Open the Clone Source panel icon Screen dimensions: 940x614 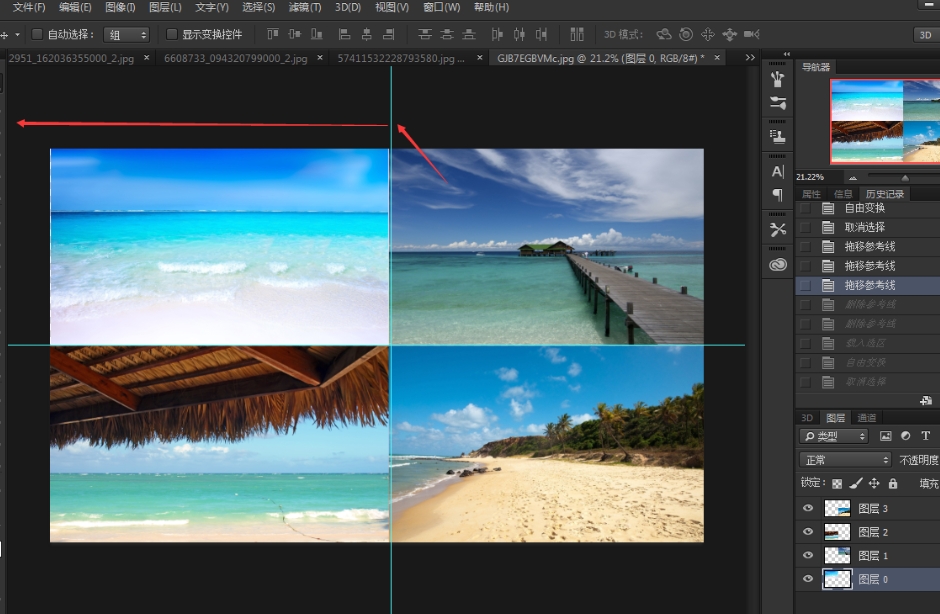click(778, 137)
